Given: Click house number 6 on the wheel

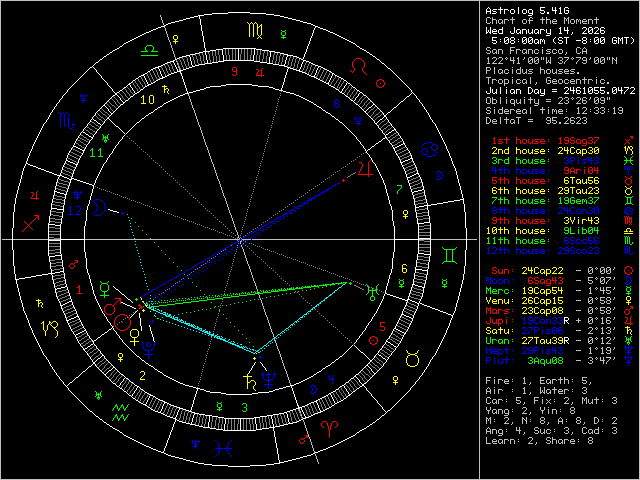Looking at the screenshot, I should click(x=404, y=269).
